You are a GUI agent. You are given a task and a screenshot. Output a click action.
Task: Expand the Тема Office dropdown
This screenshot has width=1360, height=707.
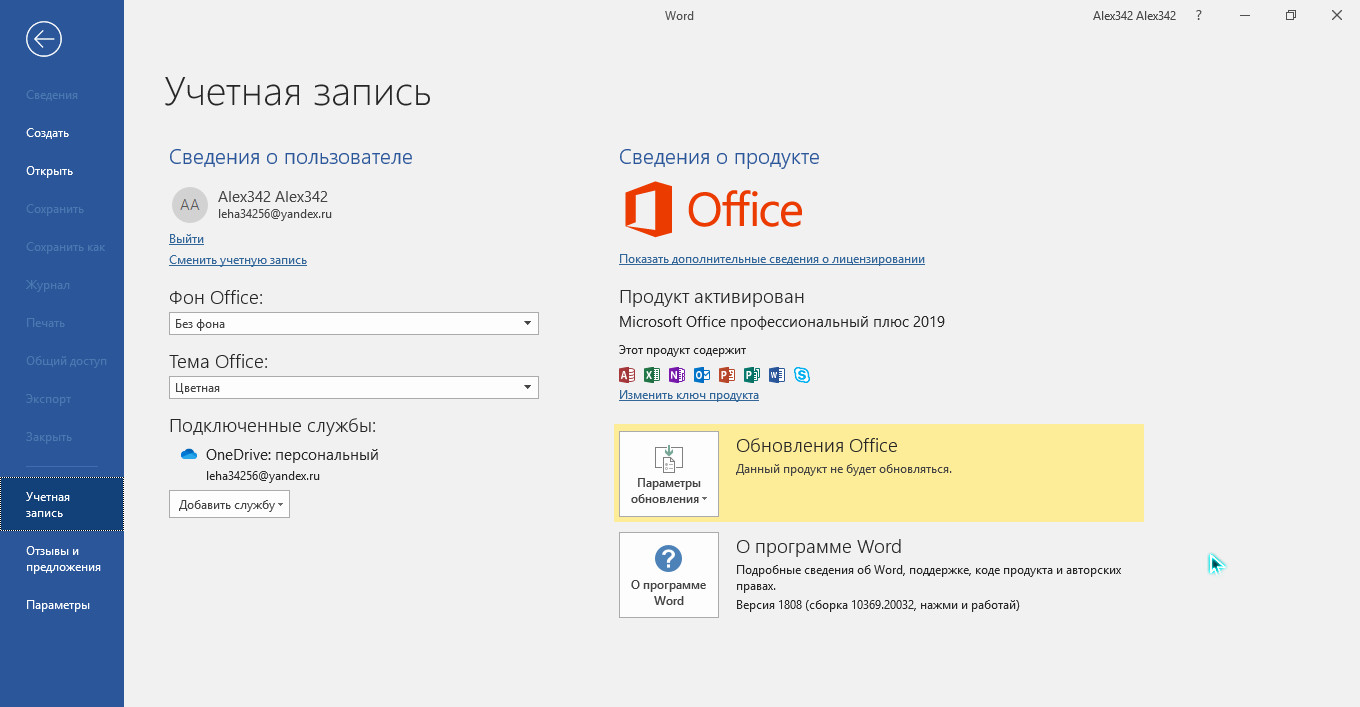click(353, 387)
